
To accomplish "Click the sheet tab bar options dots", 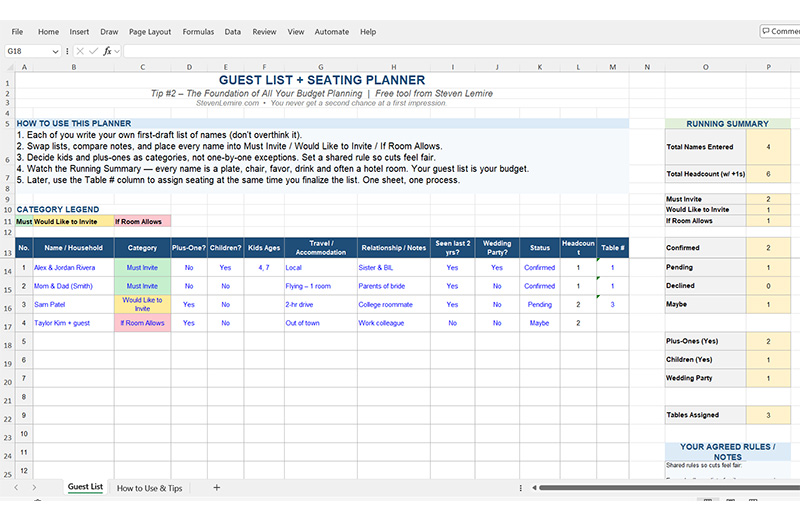I will tap(520, 488).
